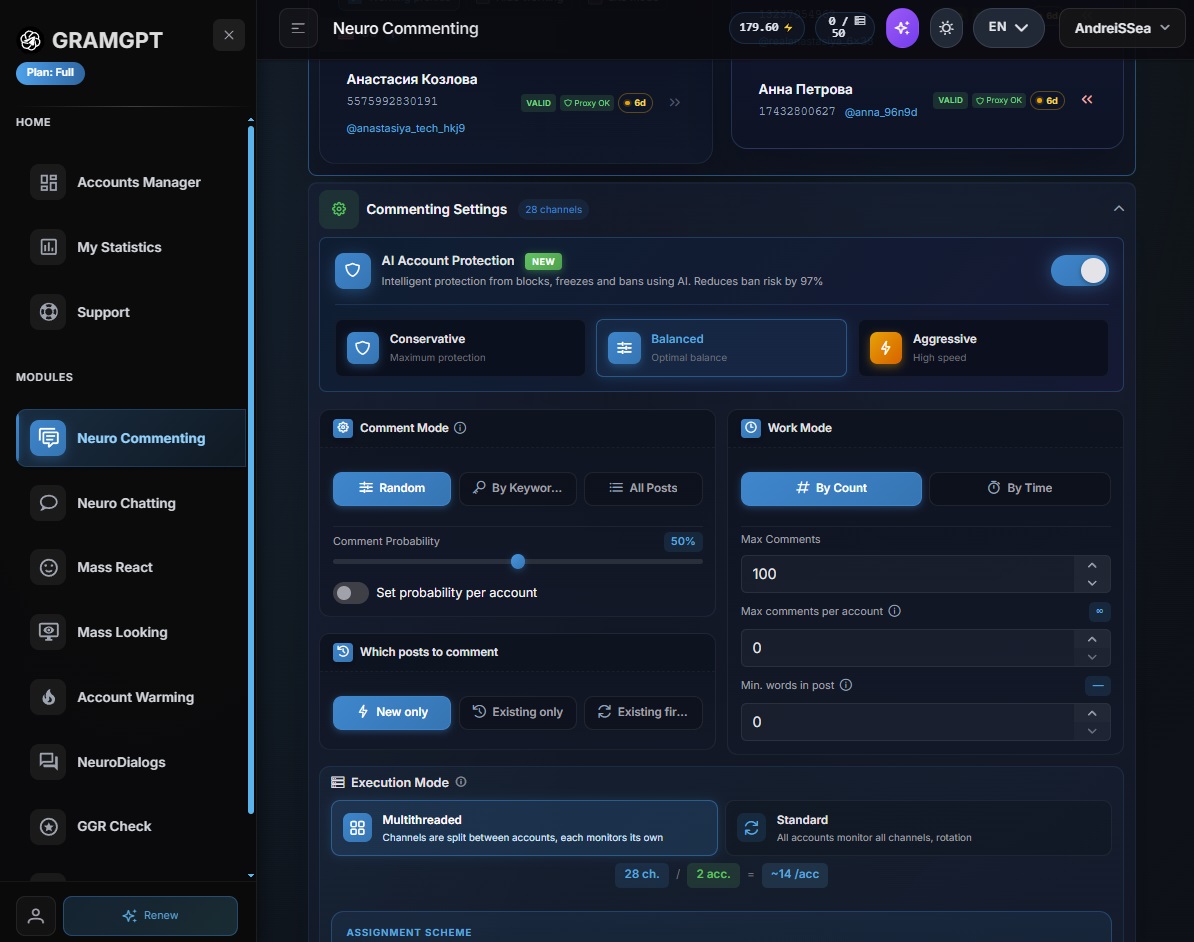Select All Posts comment mode

(x=643, y=488)
